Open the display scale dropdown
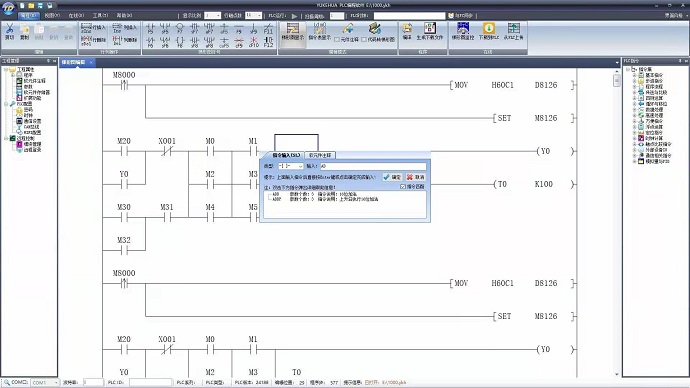Screen dimensions: 690x388 [x=213, y=15]
